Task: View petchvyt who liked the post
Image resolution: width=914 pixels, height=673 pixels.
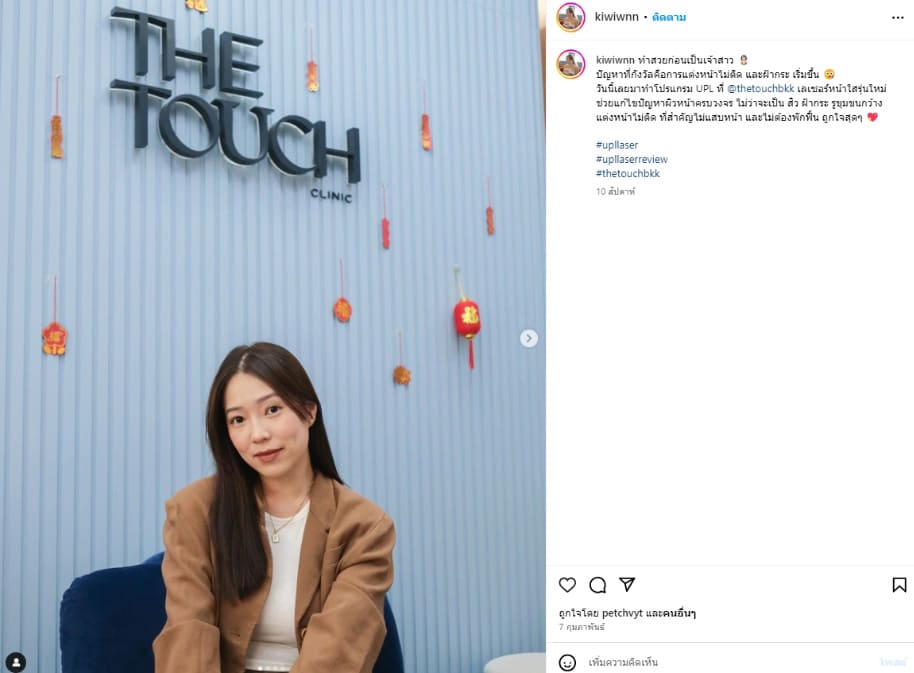Action: click(x=622, y=613)
